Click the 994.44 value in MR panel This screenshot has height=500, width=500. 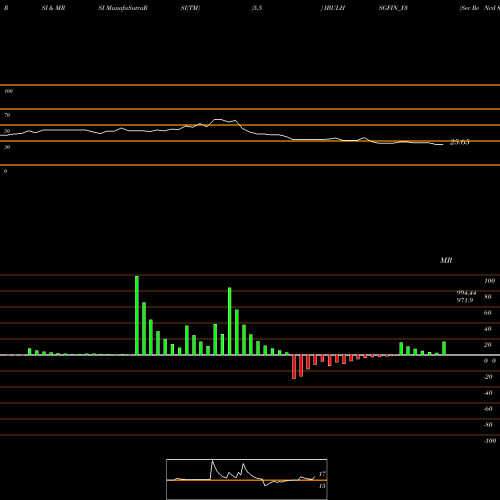coord(466,293)
